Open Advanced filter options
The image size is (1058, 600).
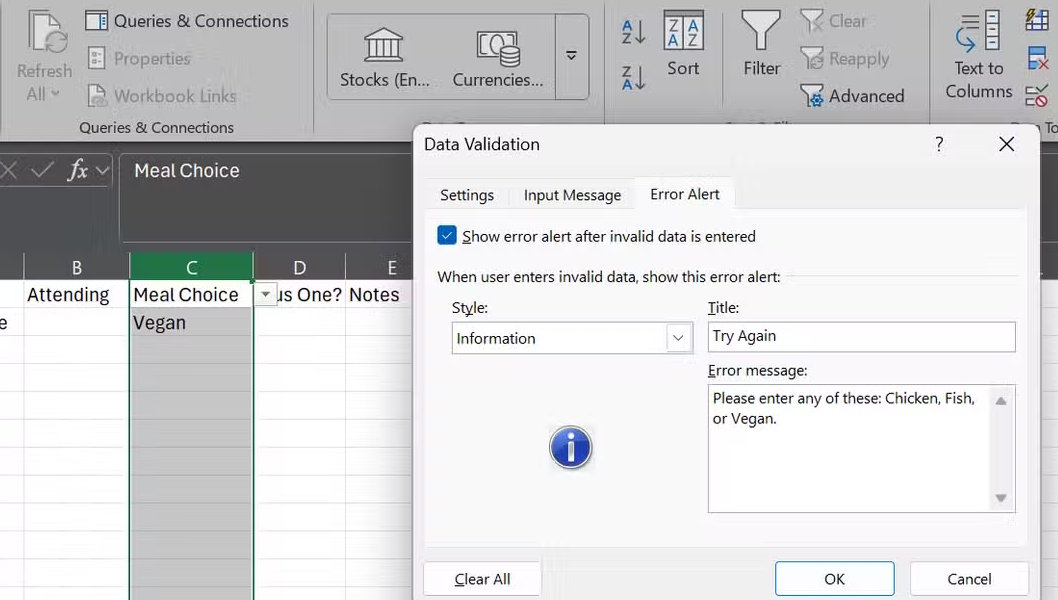point(852,96)
